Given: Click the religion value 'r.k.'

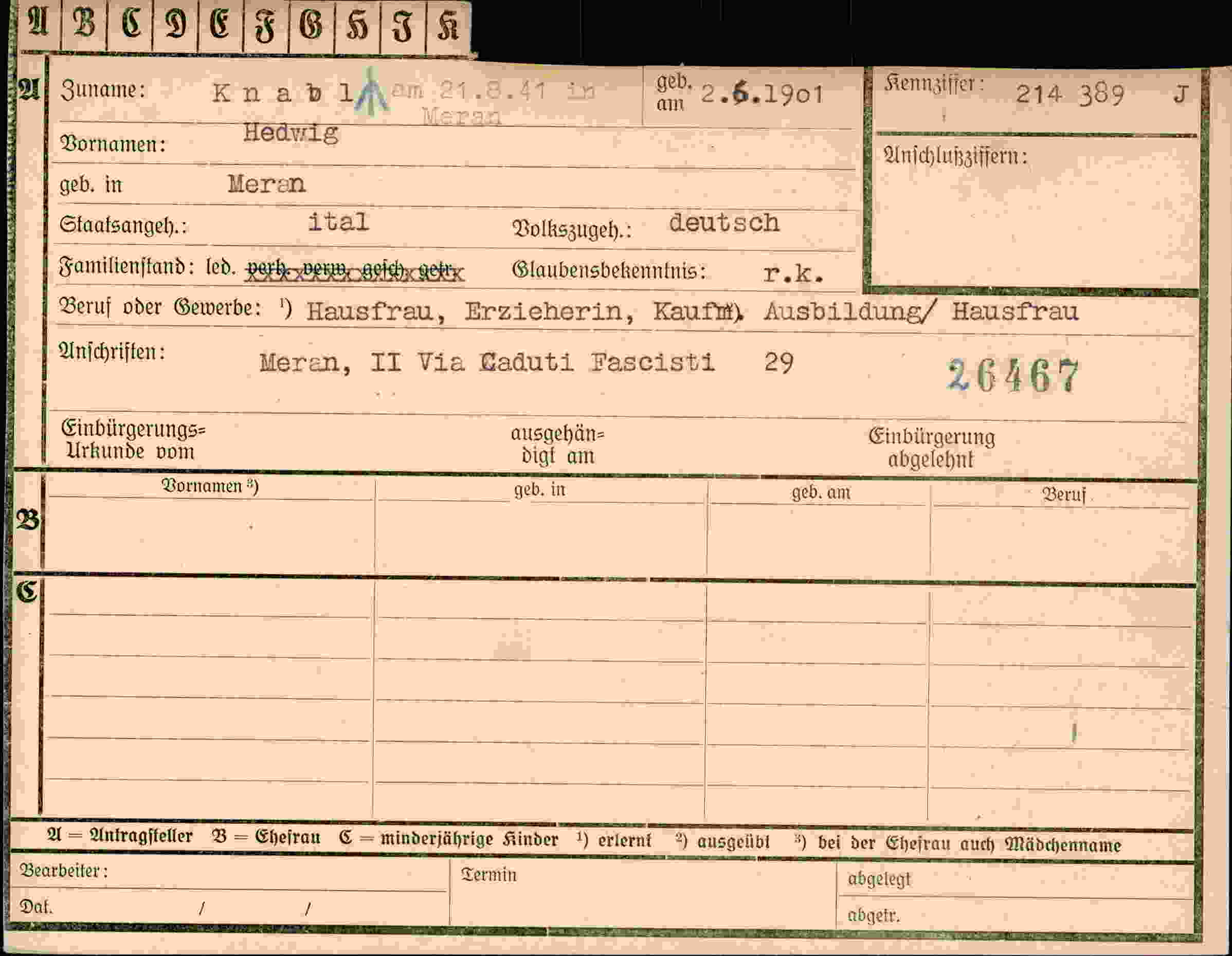Looking at the screenshot, I should pyautogui.click(x=793, y=274).
